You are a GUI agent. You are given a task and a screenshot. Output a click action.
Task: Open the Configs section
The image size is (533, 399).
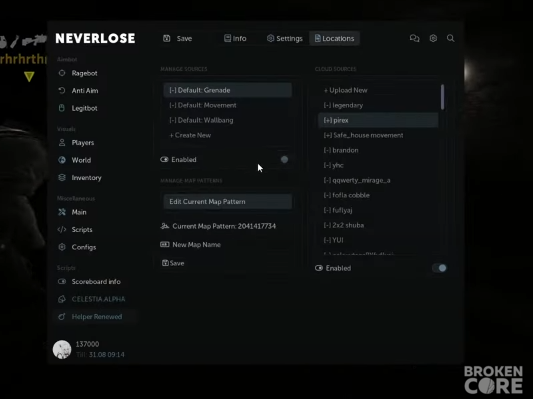84,247
